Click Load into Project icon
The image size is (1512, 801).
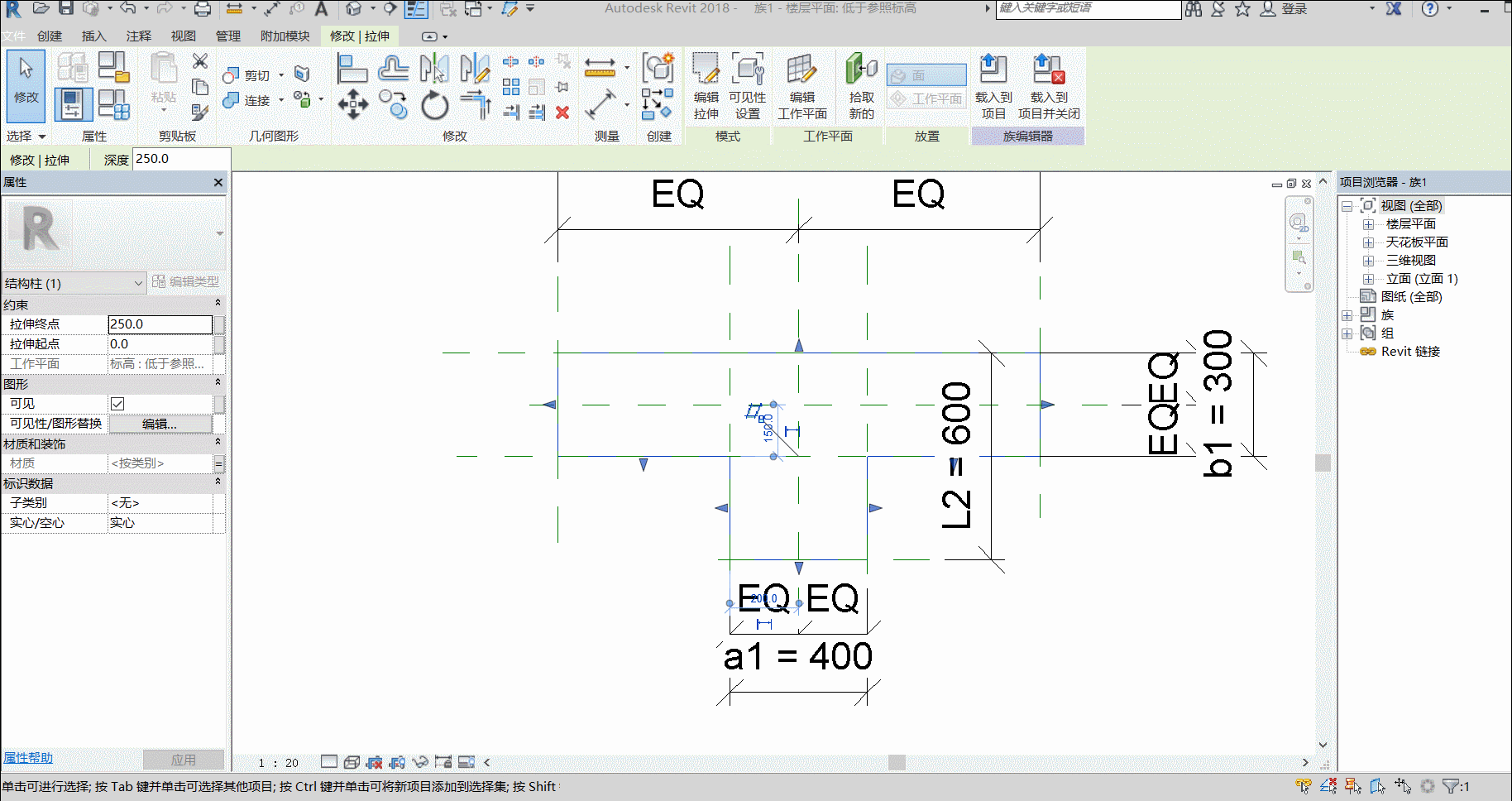click(993, 86)
